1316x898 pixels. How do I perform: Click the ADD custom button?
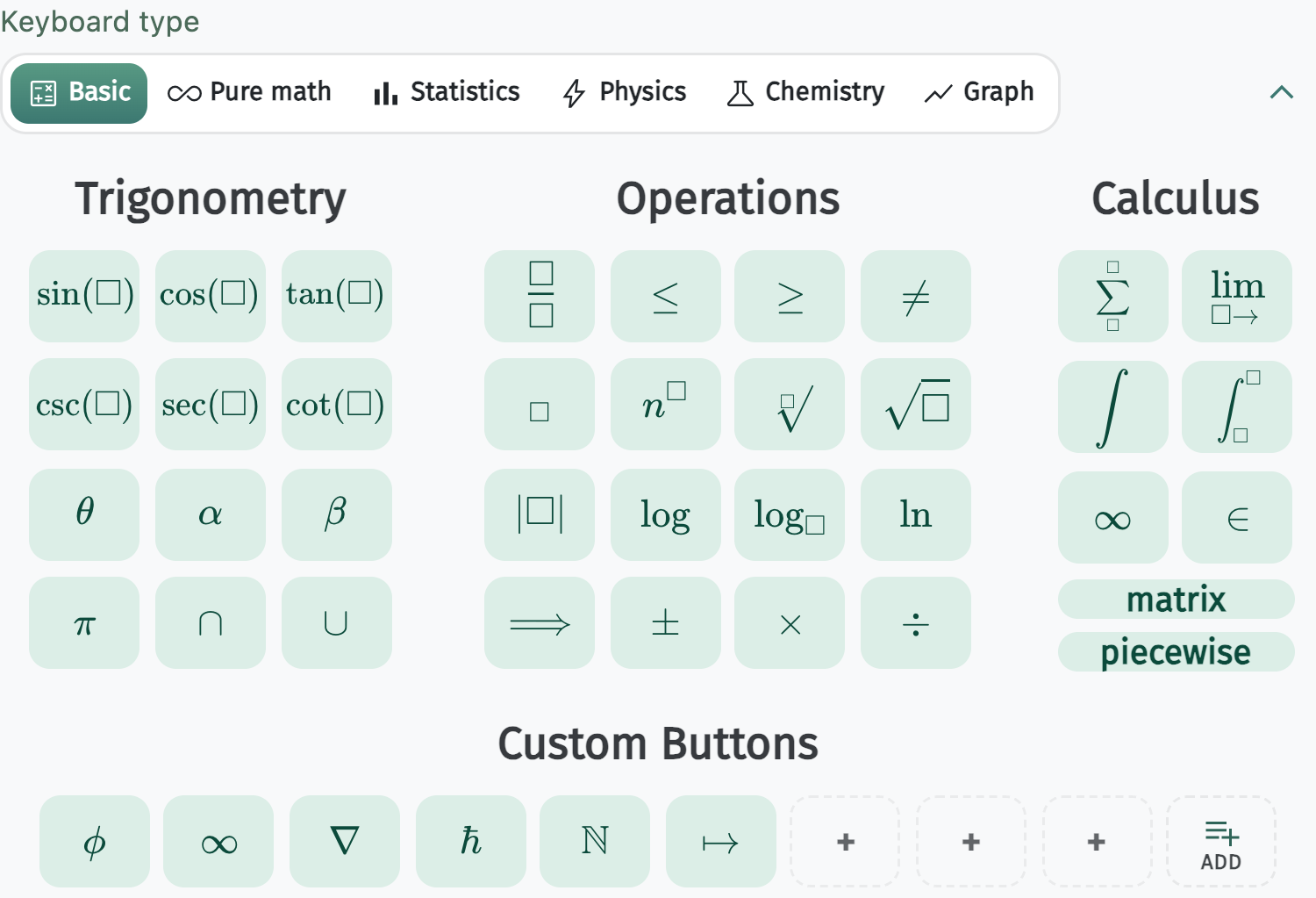click(1221, 841)
